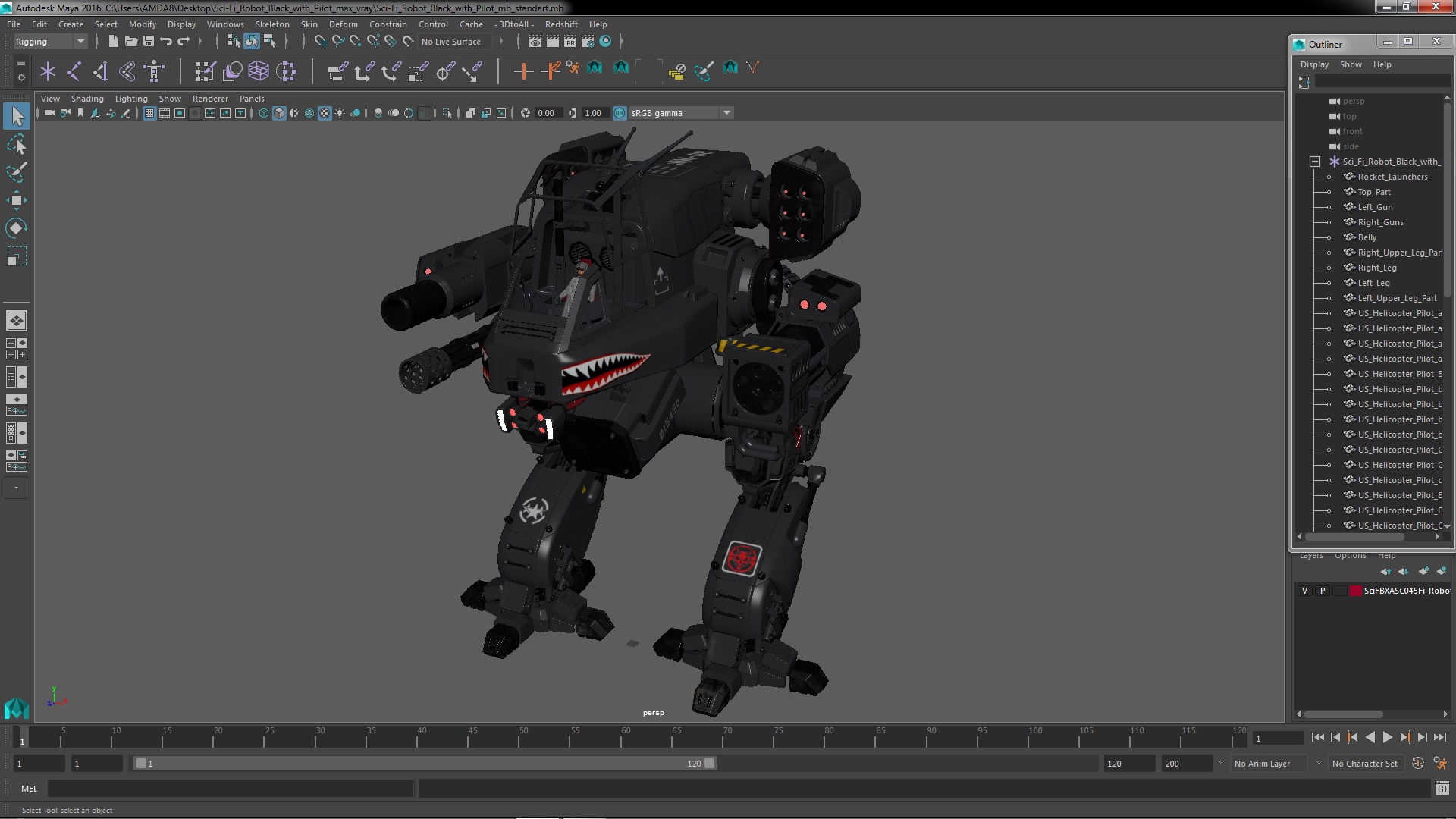Screen dimensions: 1456x819
Task: Toggle the layer P playback box
Action: (1323, 591)
